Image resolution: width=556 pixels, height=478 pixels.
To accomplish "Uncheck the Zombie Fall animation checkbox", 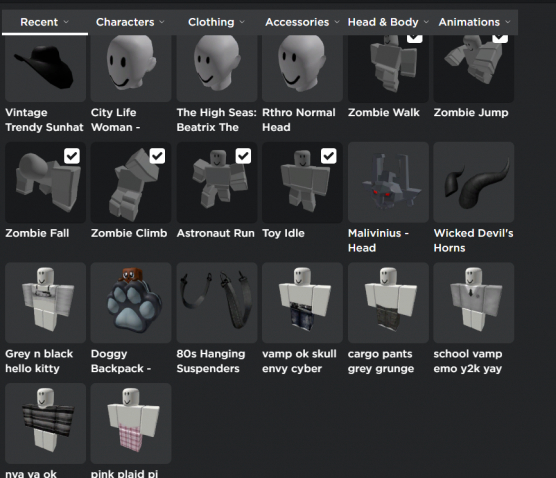I will click(x=72, y=156).
